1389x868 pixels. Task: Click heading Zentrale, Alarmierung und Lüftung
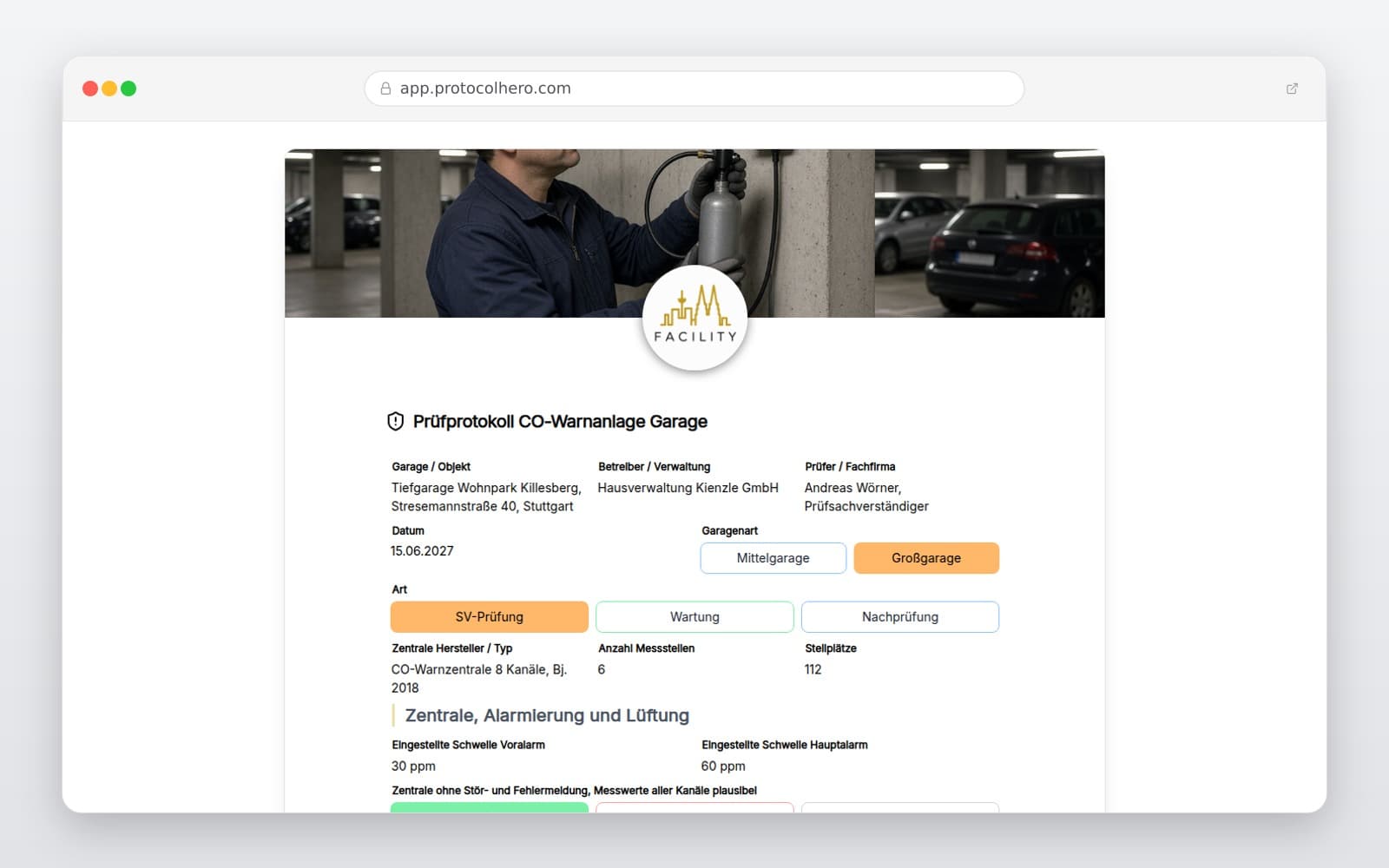point(547,716)
